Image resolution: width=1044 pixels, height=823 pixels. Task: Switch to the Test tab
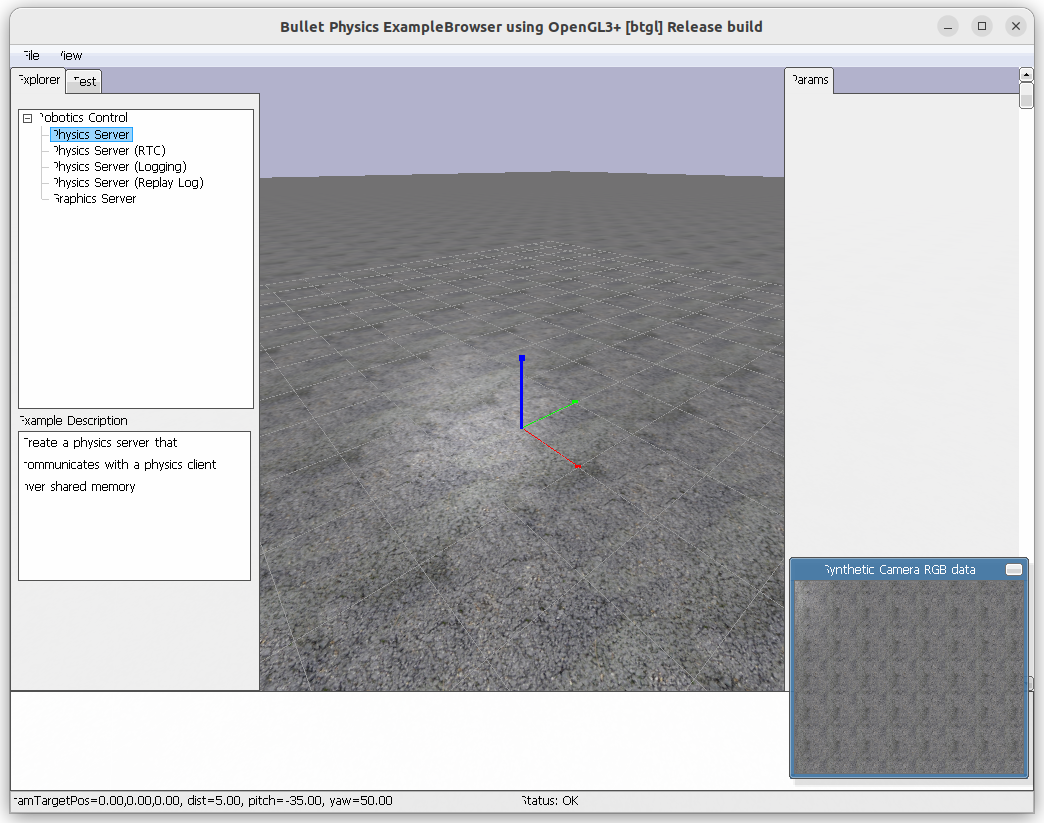coord(84,81)
